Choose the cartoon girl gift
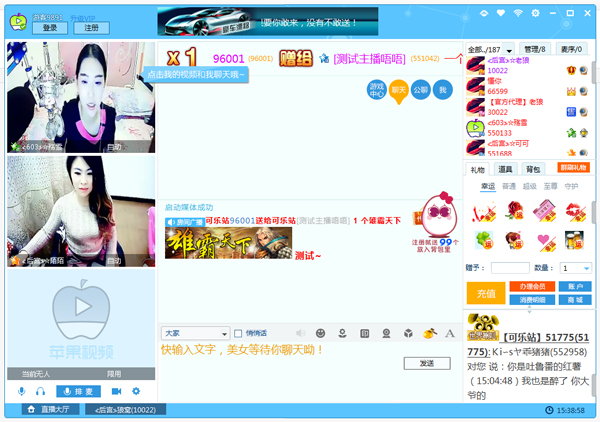Screen dimensions: 600x422 514,241
